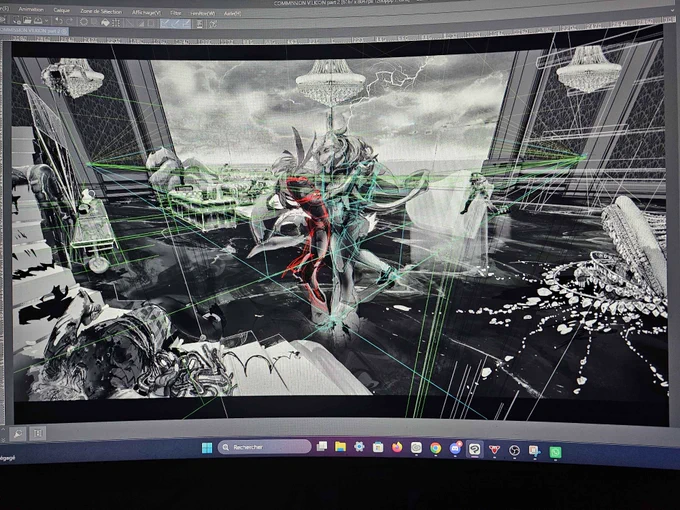Click the square icon beside the magnifier
The width and height of the screenshot is (680, 510).
(38, 433)
